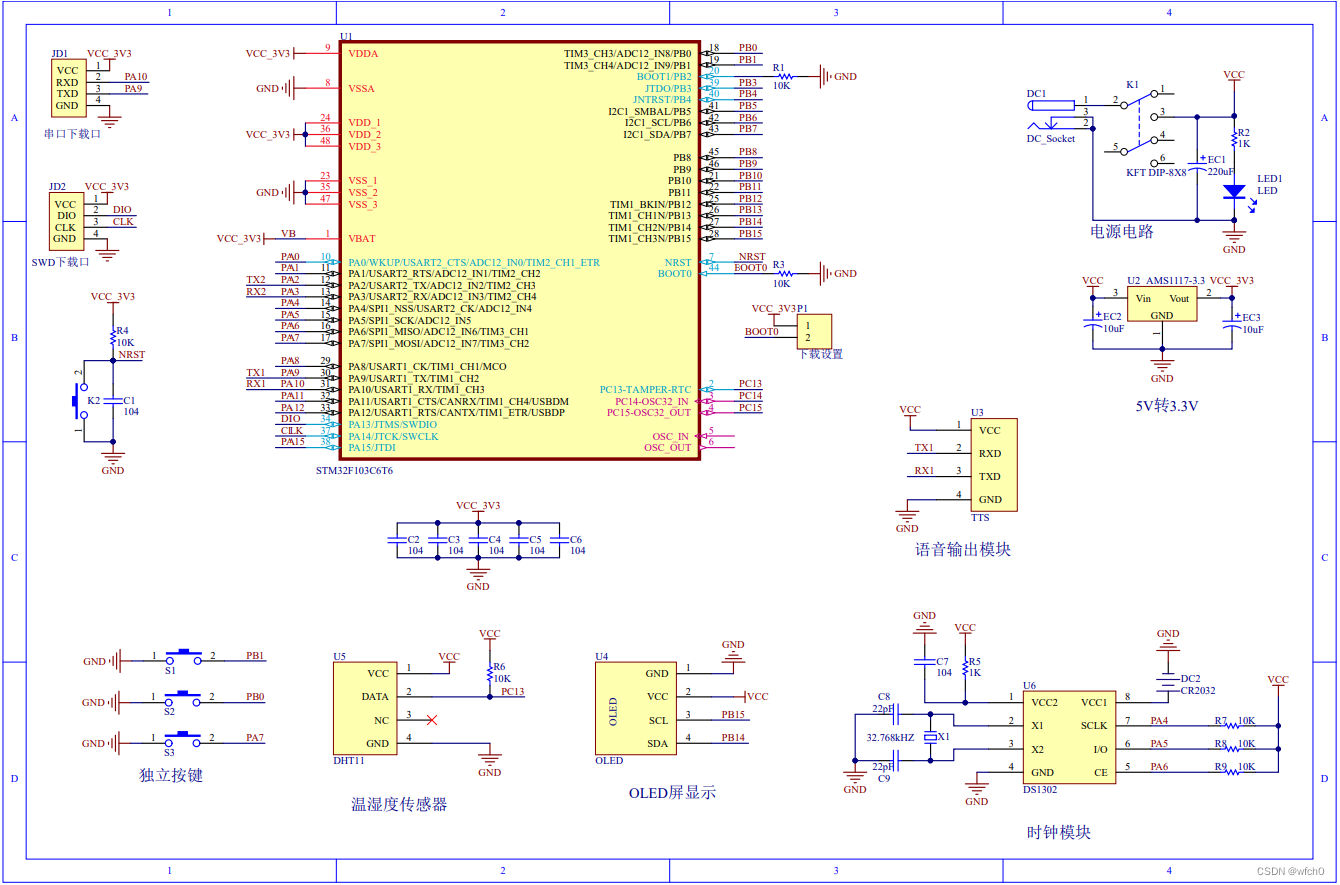Click the 'STM32F103C6T6' part name text

point(354,469)
